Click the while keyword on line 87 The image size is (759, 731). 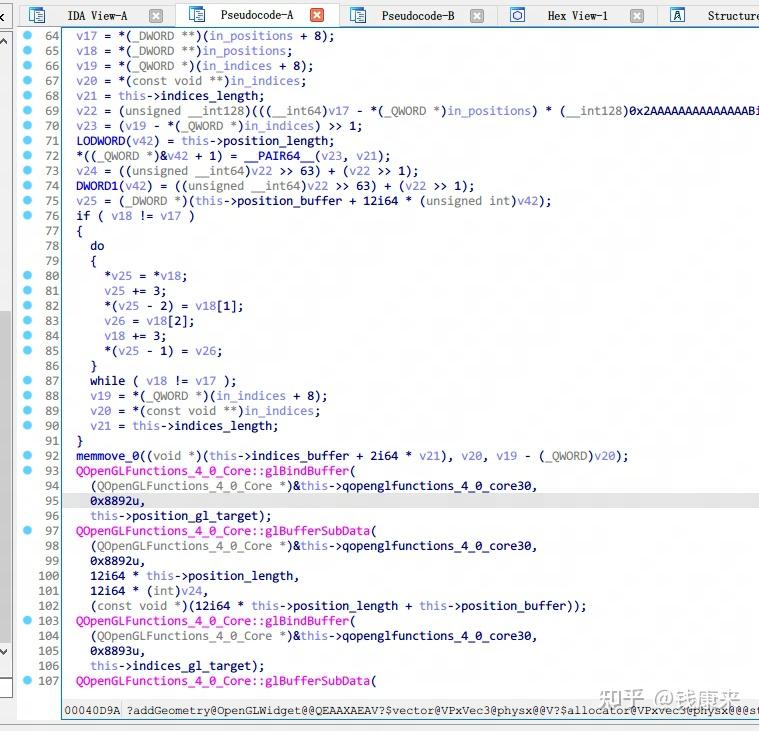pyautogui.click(x=107, y=381)
